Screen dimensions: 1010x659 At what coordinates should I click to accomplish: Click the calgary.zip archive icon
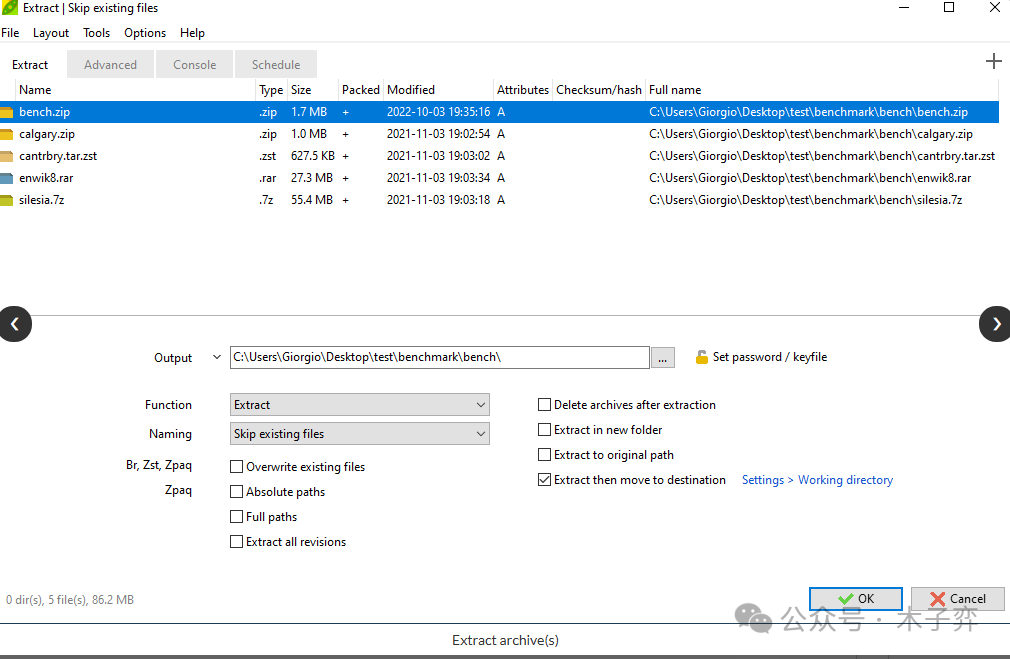point(7,134)
